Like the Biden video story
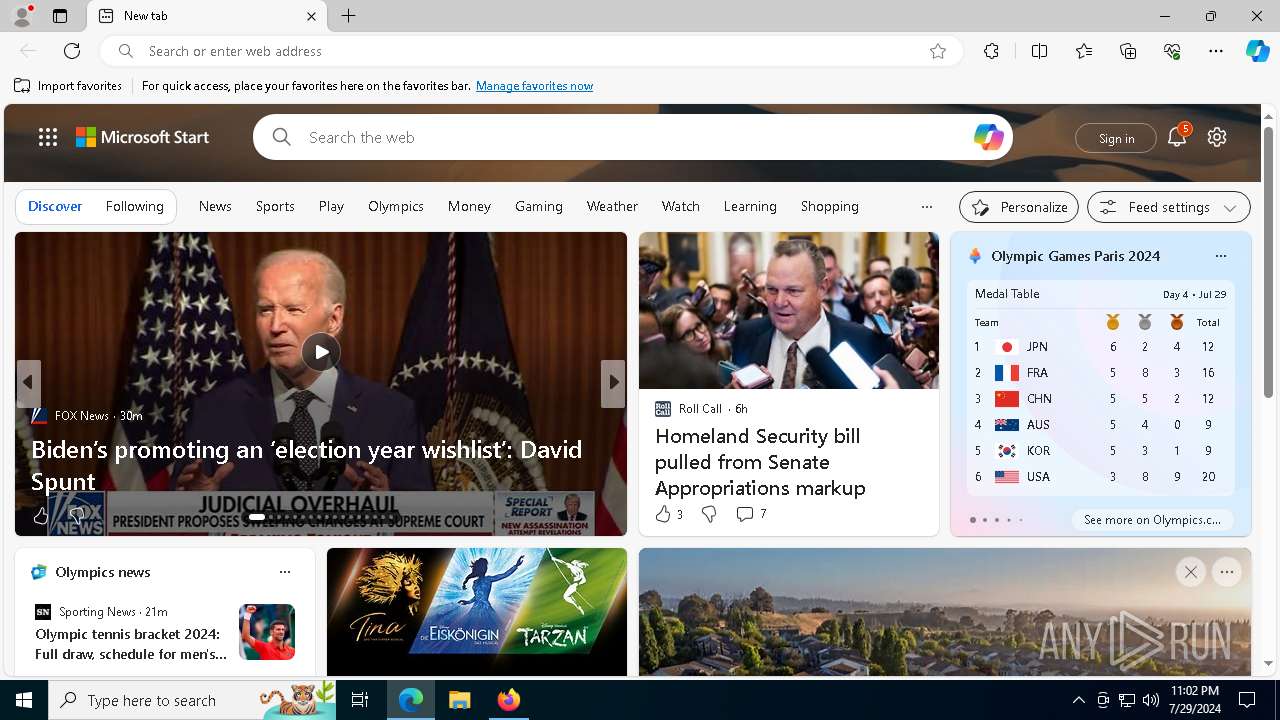Viewport: 1280px width, 720px height. click(x=40, y=516)
